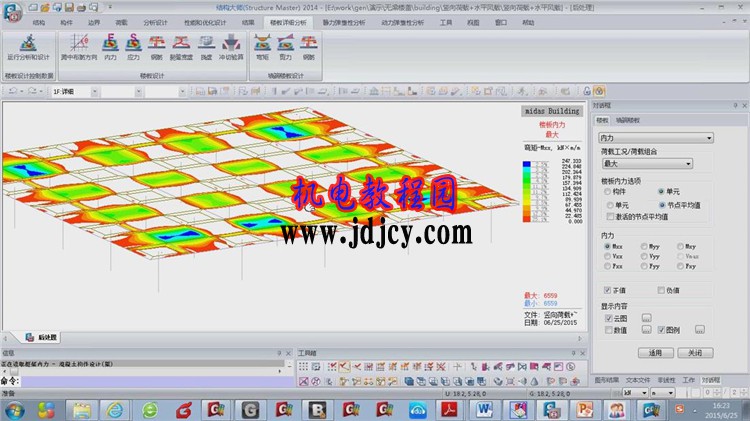Click the ellipsis button beside 云图
Viewport: 750px width, 421px height.
pos(646,318)
